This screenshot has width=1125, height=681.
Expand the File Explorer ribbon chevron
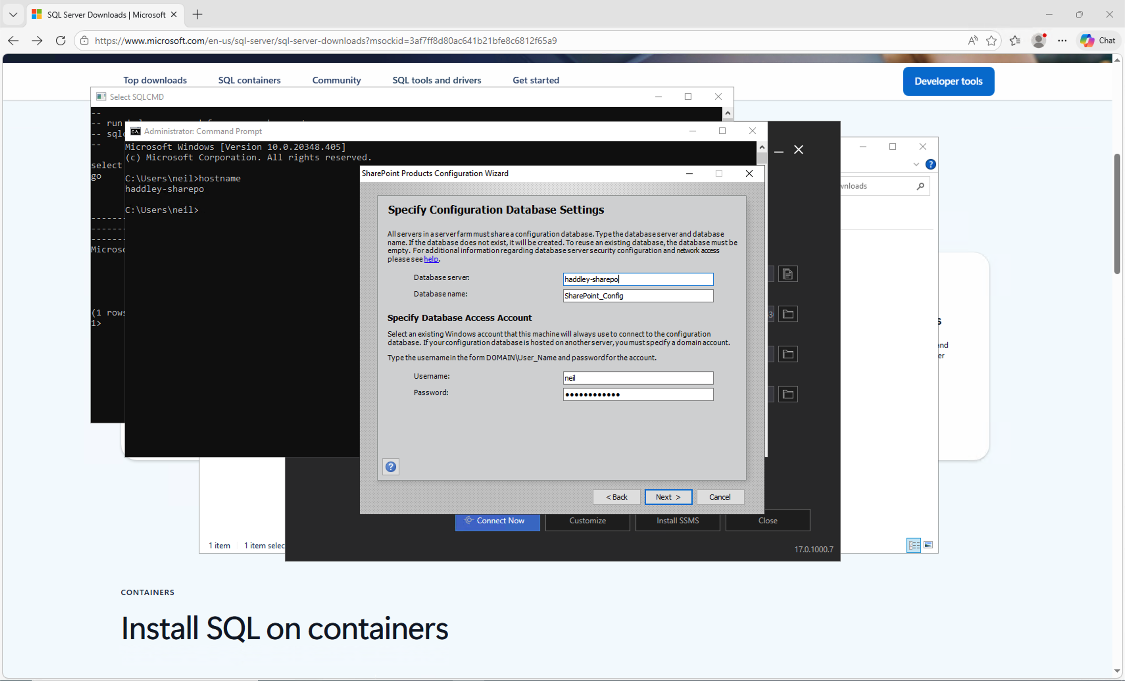pos(916,164)
